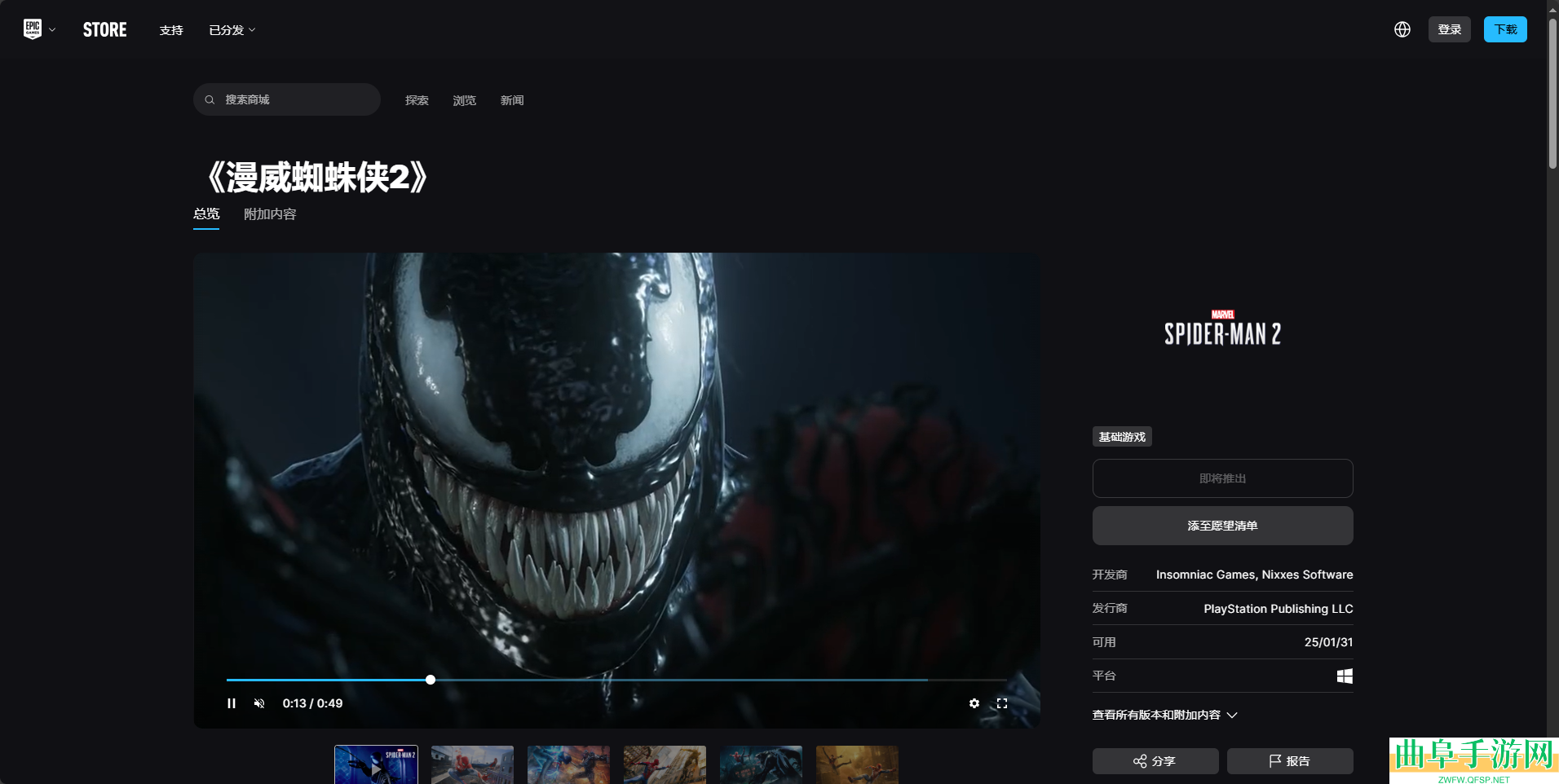Click the search magnifier icon
Screen dimensions: 1559x784
(210, 99)
